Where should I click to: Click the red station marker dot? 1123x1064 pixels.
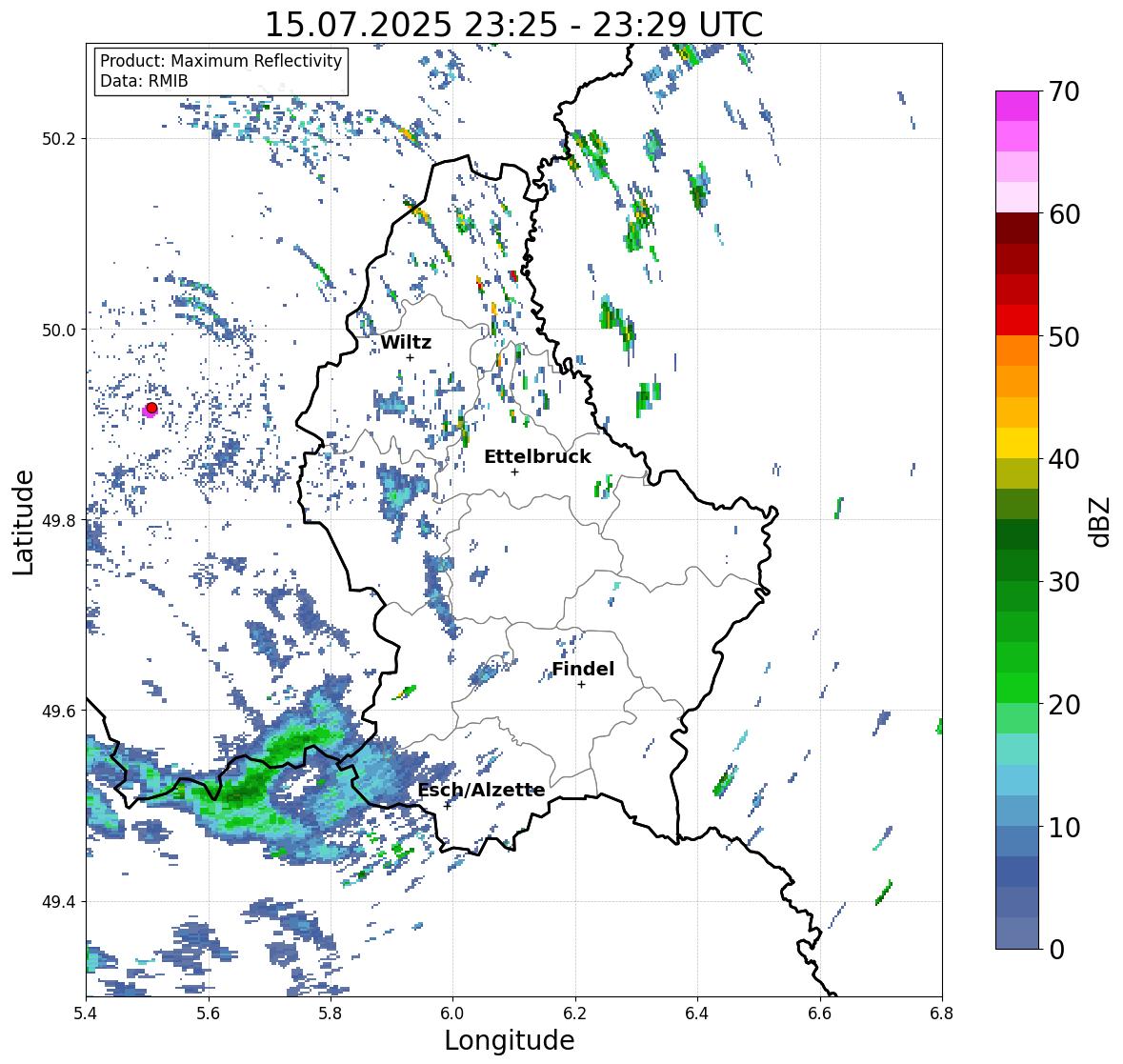(x=151, y=408)
